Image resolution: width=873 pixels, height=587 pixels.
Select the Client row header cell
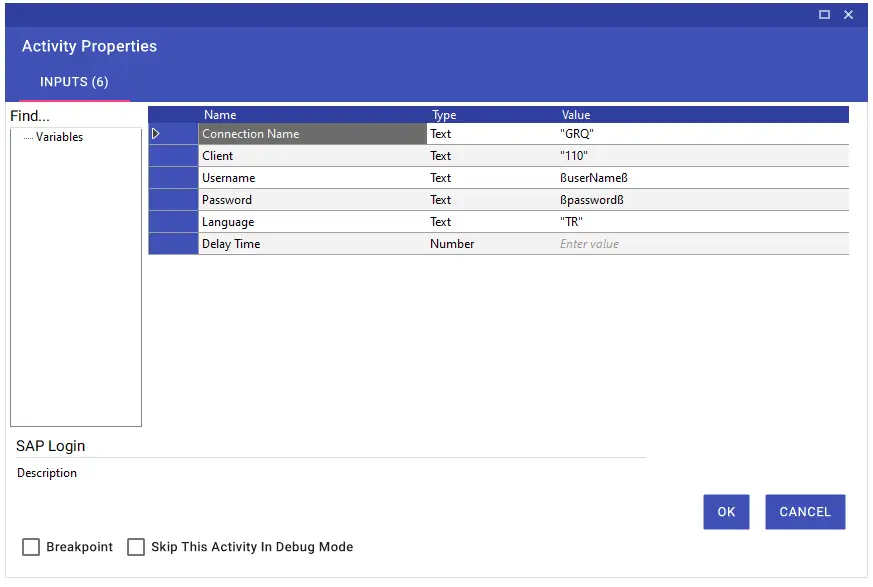pyautogui.click(x=173, y=156)
